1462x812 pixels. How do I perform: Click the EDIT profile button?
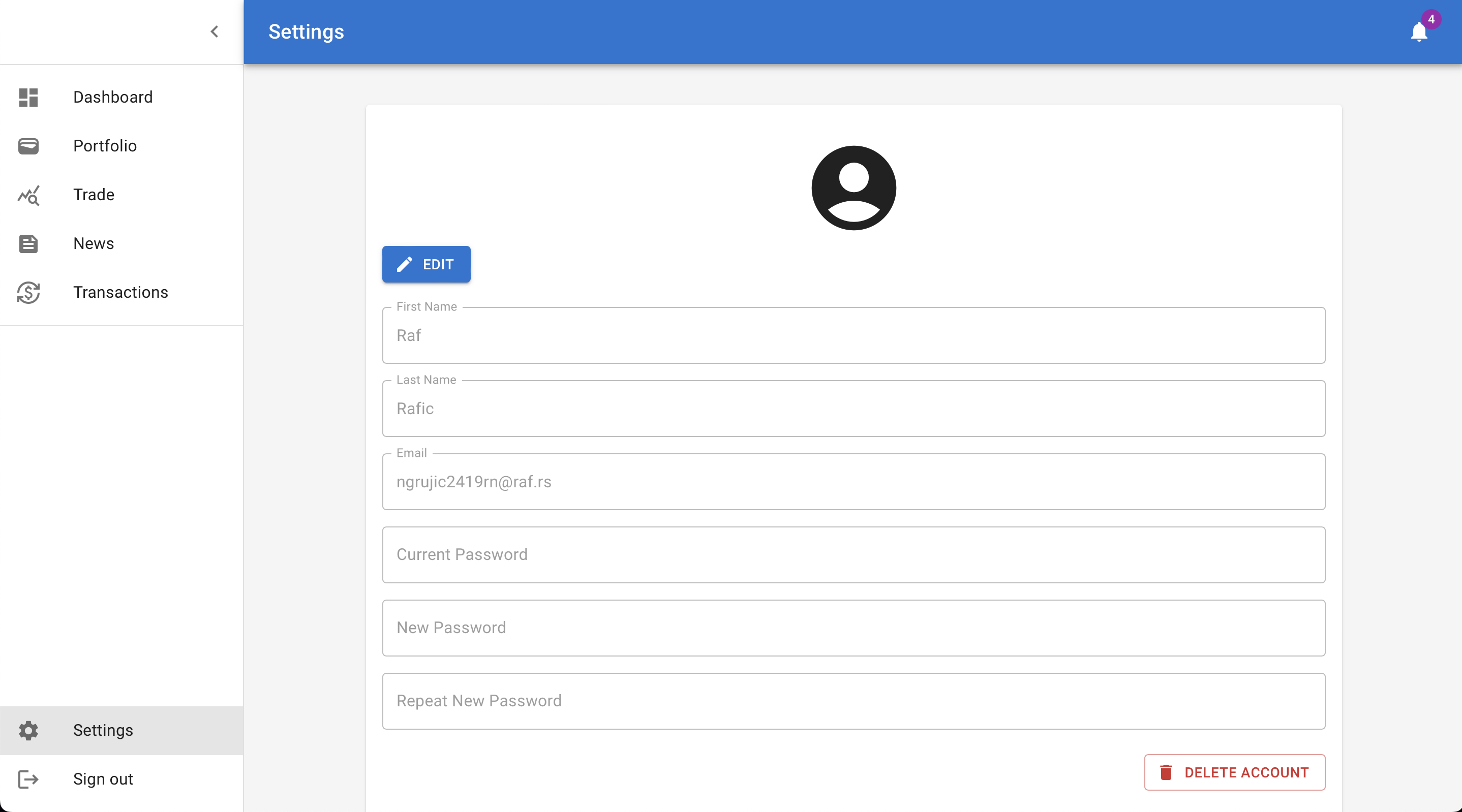pos(426,264)
